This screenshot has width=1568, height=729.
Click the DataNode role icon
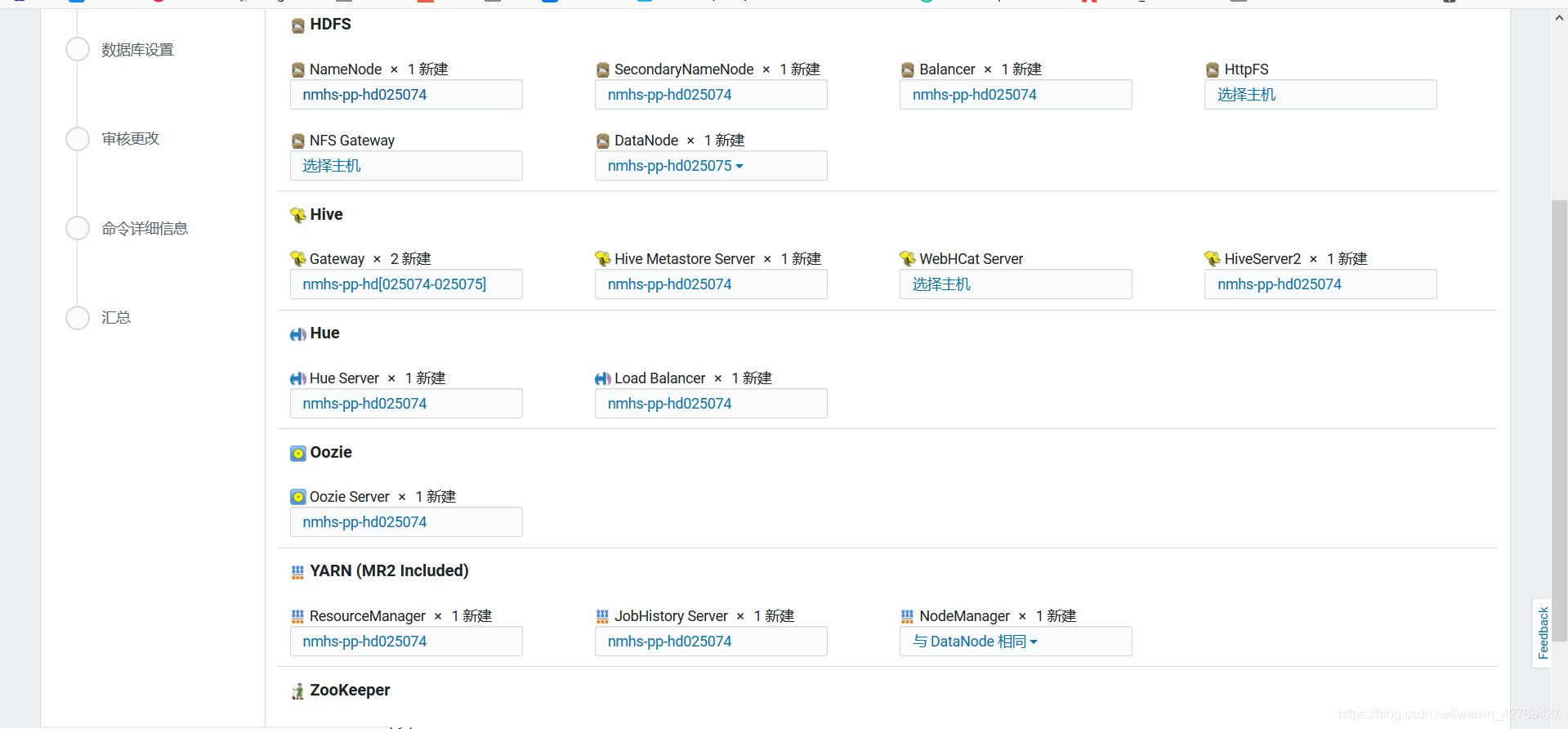click(x=603, y=141)
